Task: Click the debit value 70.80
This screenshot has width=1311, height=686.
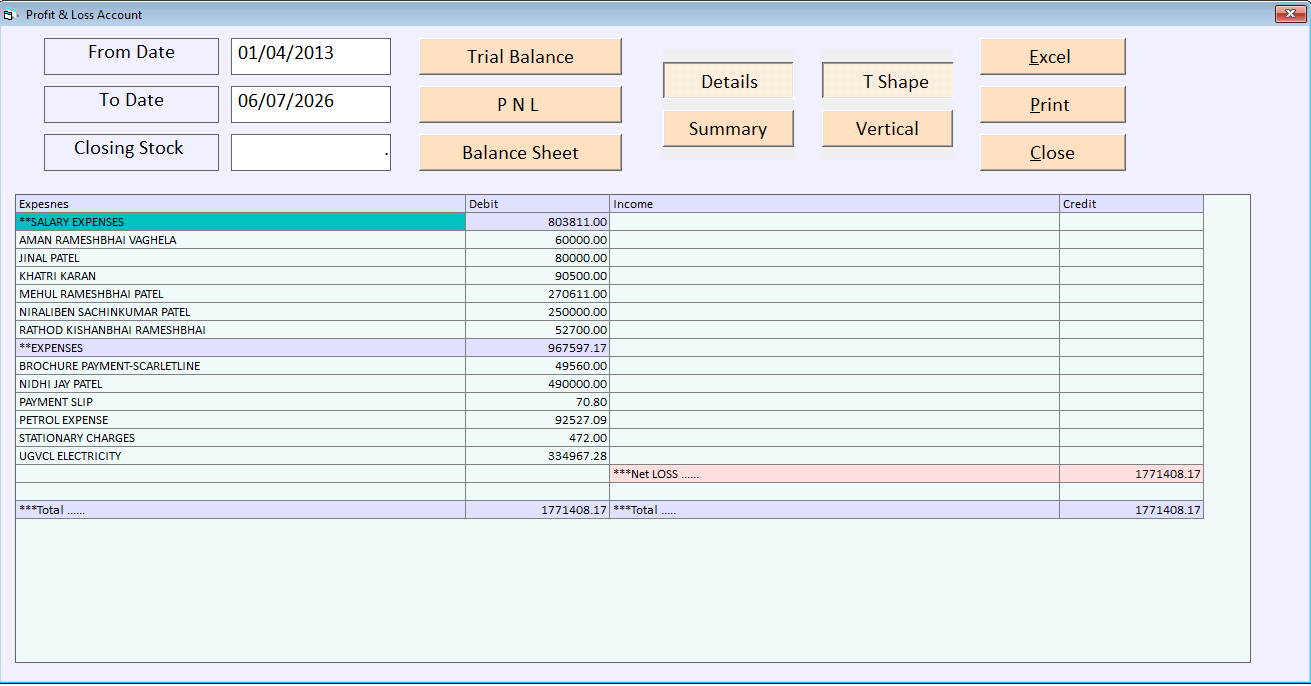Action: (x=538, y=402)
